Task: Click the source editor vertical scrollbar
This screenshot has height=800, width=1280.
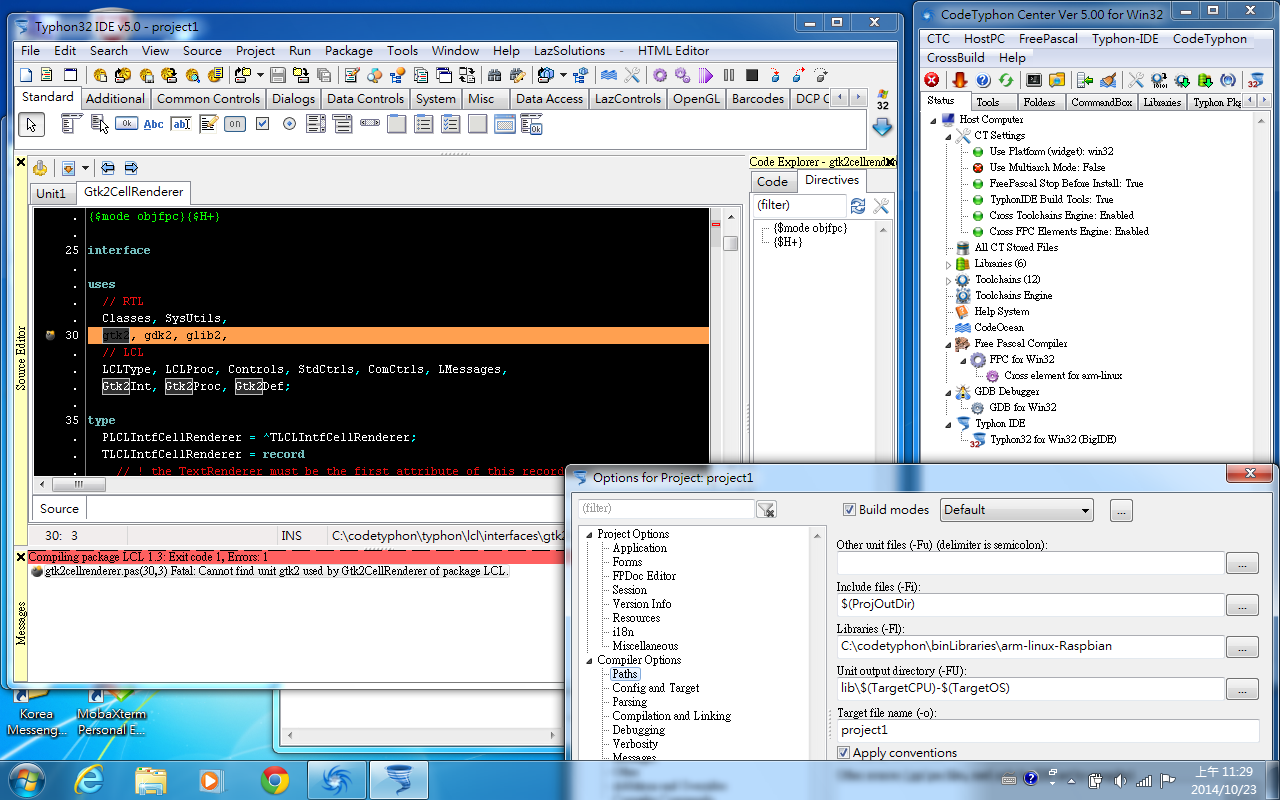Action: [731, 342]
